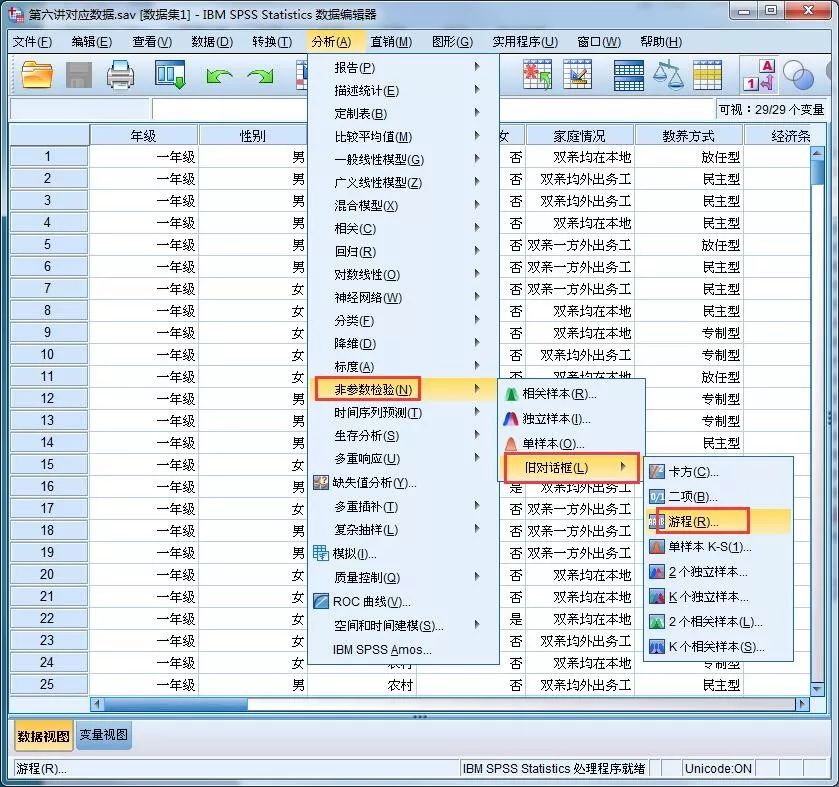Click the One Sample menu icon
The height and width of the screenshot is (787, 839).
(x=512, y=444)
